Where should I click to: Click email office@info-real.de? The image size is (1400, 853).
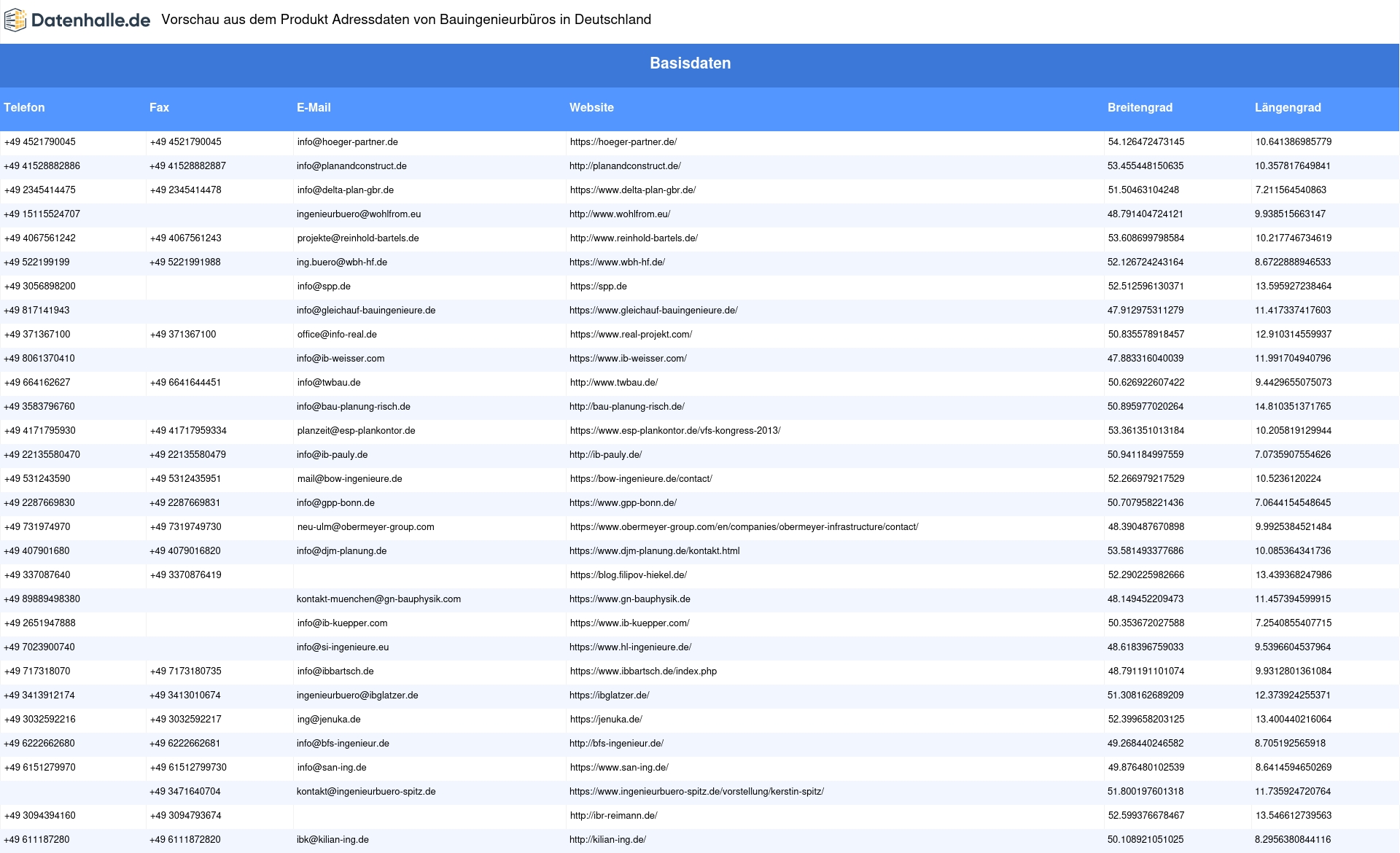pos(337,335)
